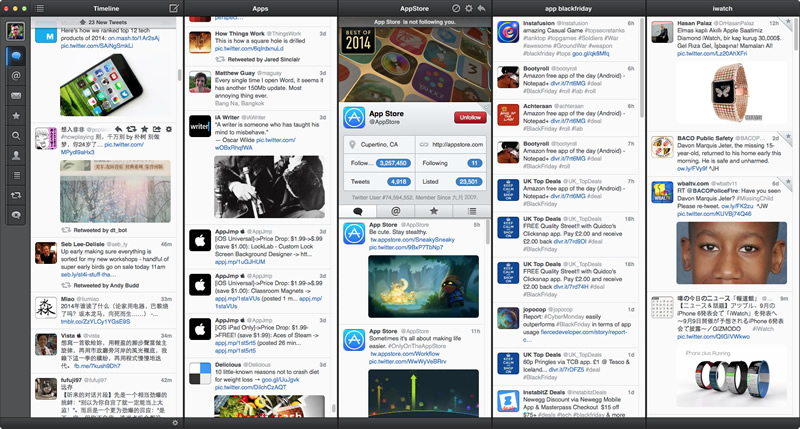
Task: Open the gear menu in AppStore column header
Action: (468, 8)
